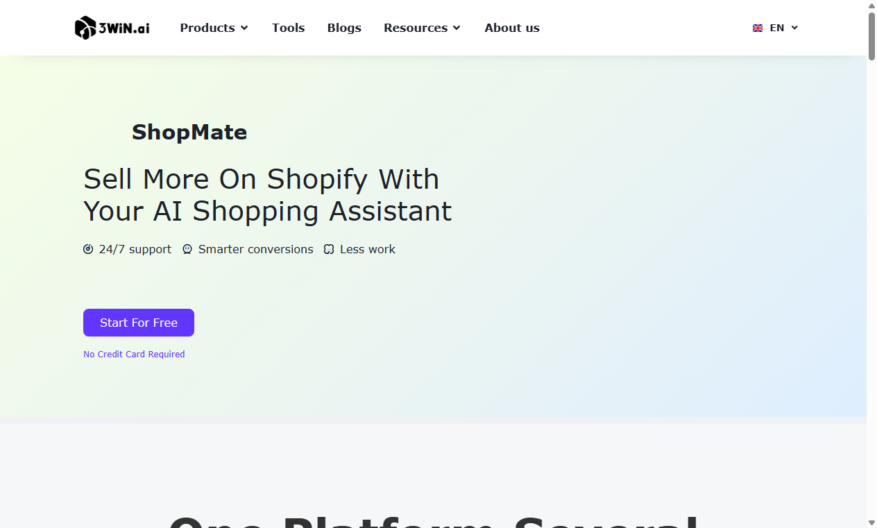This screenshot has width=877, height=528.
Task: Click the scrollbar down arrow
Action: point(871,522)
